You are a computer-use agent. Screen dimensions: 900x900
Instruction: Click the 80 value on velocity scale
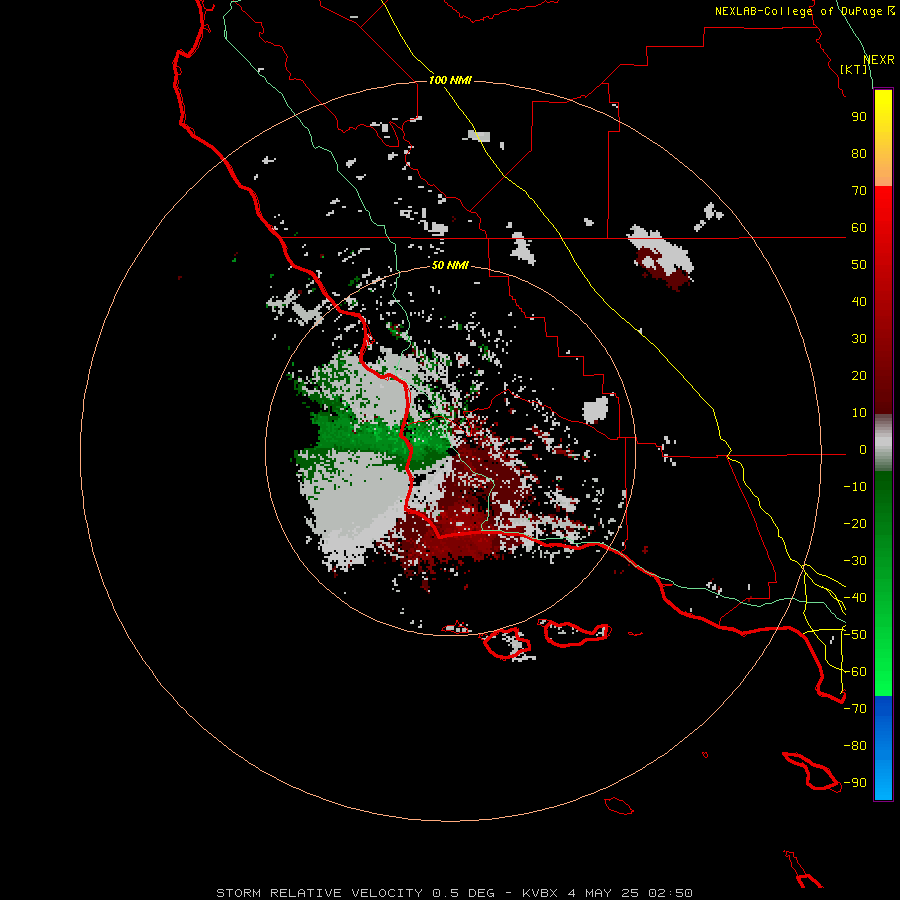point(859,154)
